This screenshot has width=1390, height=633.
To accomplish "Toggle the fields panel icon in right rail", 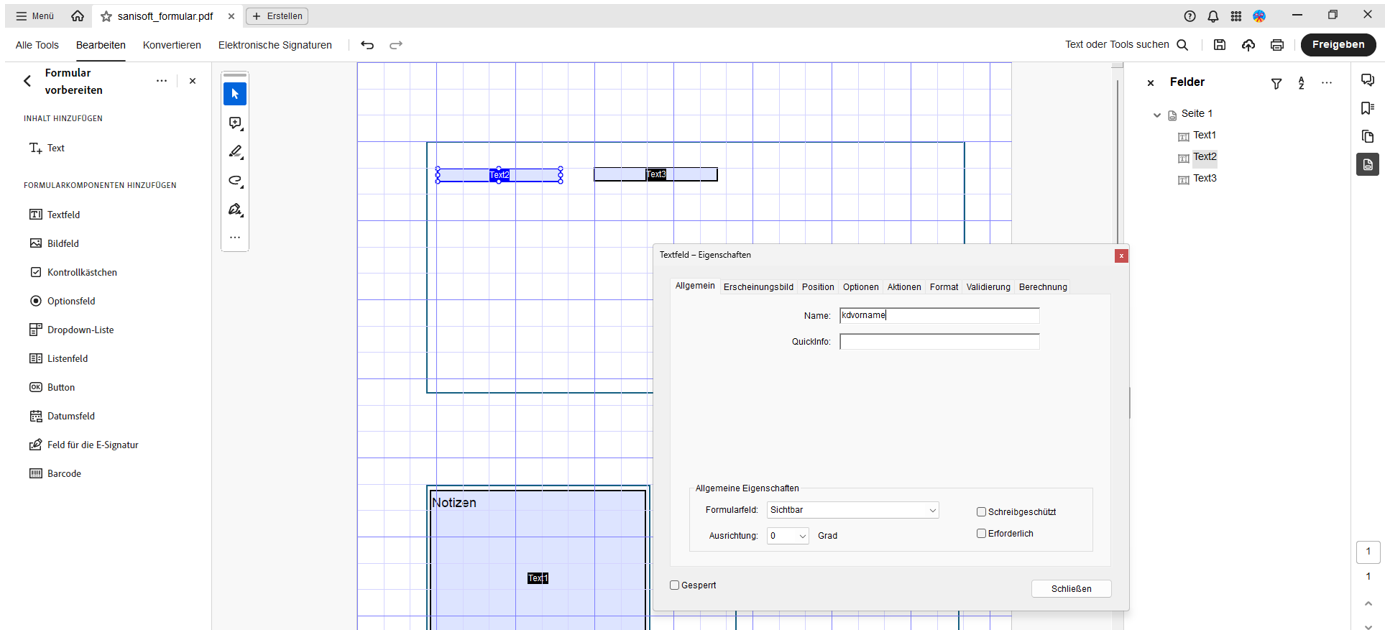I will (1368, 164).
